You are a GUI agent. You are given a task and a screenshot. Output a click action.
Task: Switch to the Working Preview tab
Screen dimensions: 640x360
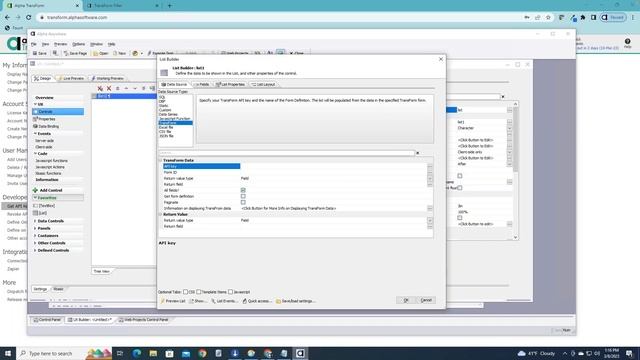[x=107, y=78]
